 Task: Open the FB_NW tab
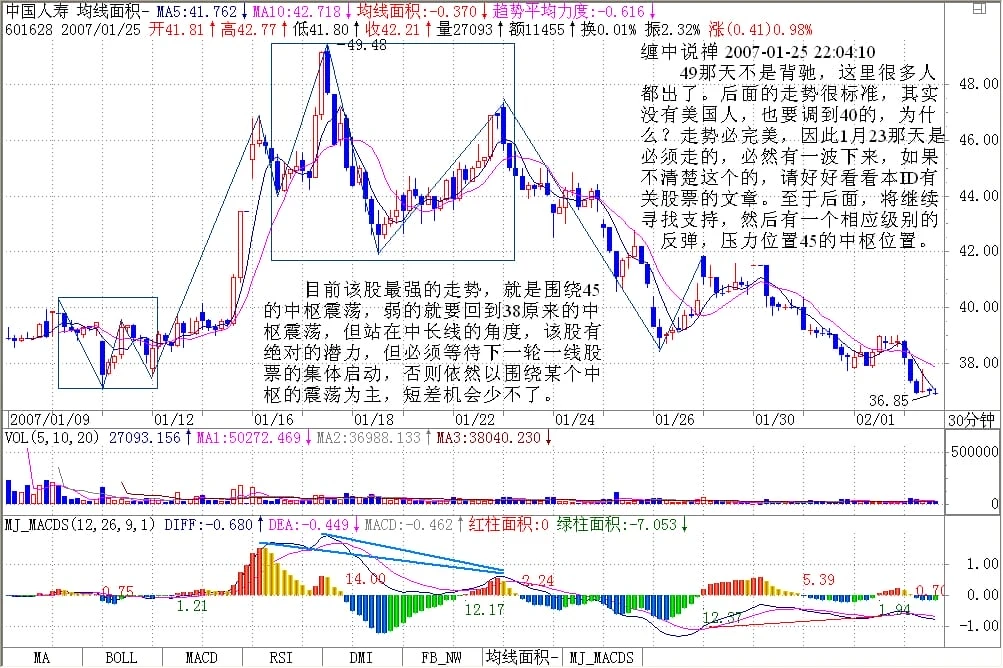(x=441, y=658)
